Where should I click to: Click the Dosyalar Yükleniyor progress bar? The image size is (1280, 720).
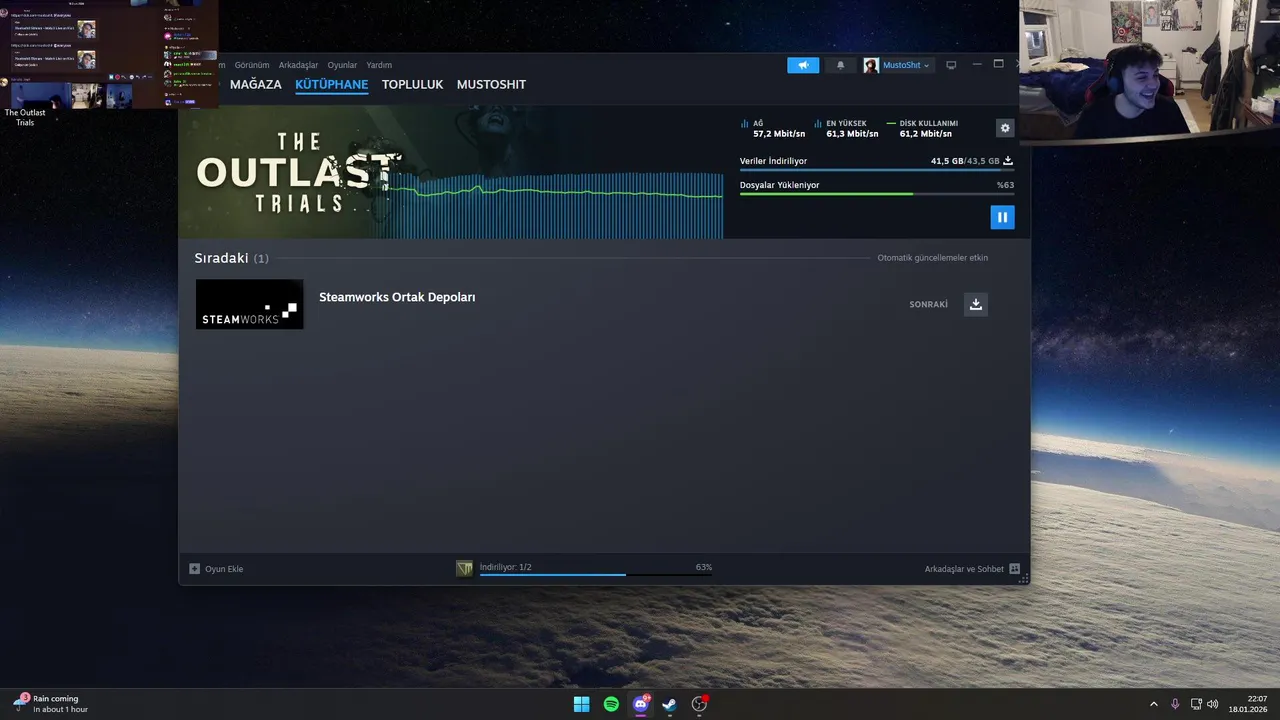pos(877,194)
